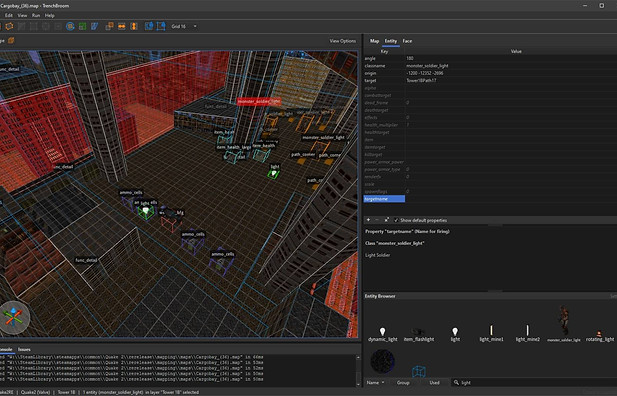Activate the blue Shear tool
Viewport: 617px width, 396px height.
click(x=94, y=26)
